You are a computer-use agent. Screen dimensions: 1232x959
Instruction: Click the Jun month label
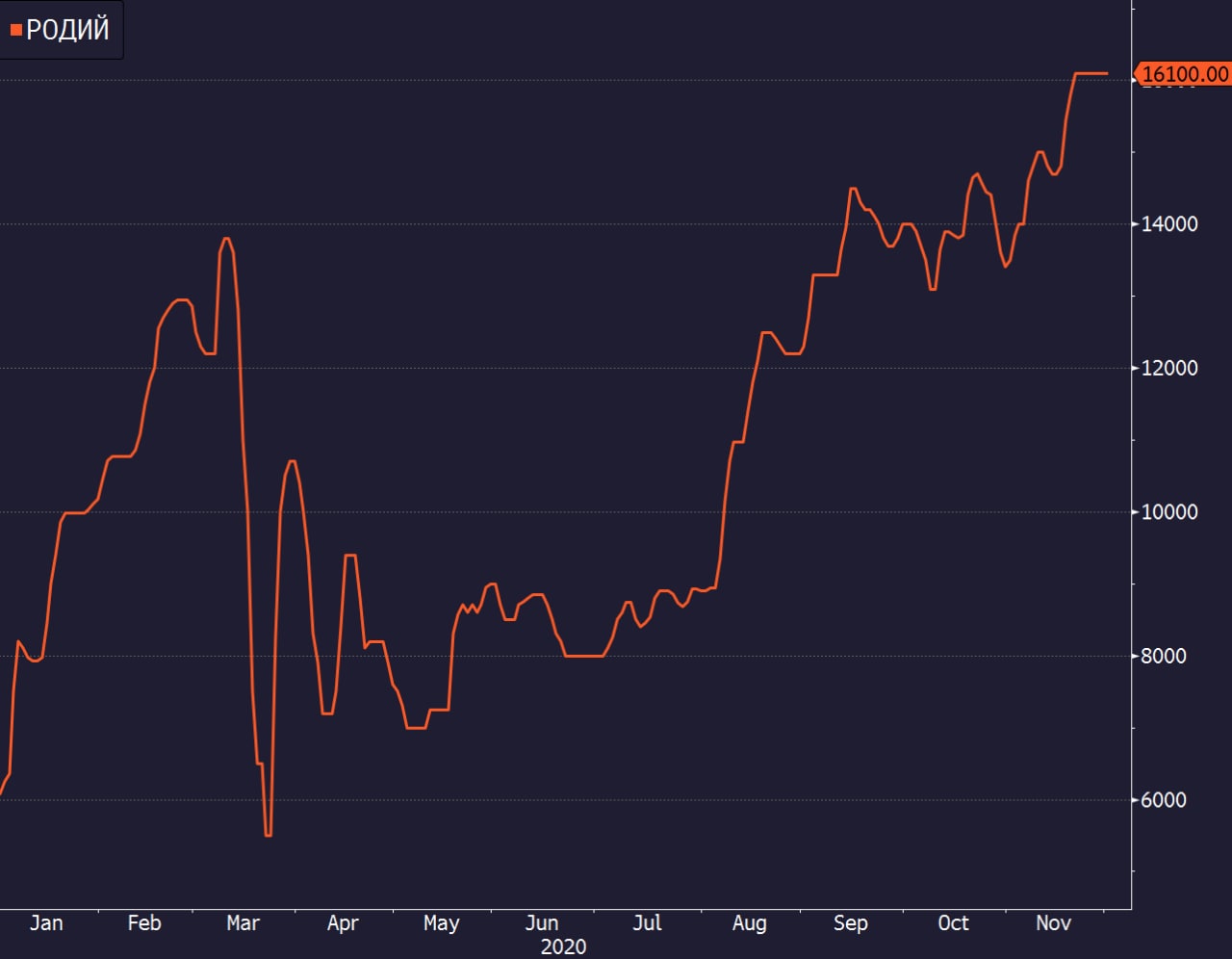pos(542,923)
